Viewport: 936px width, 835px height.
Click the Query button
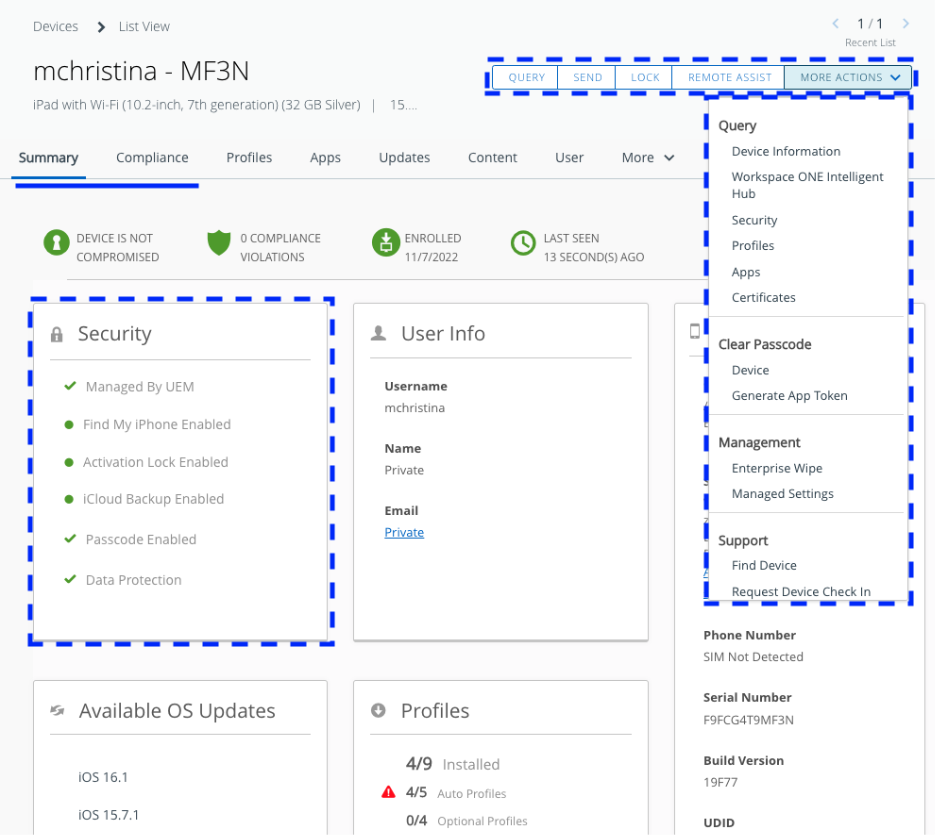526,78
